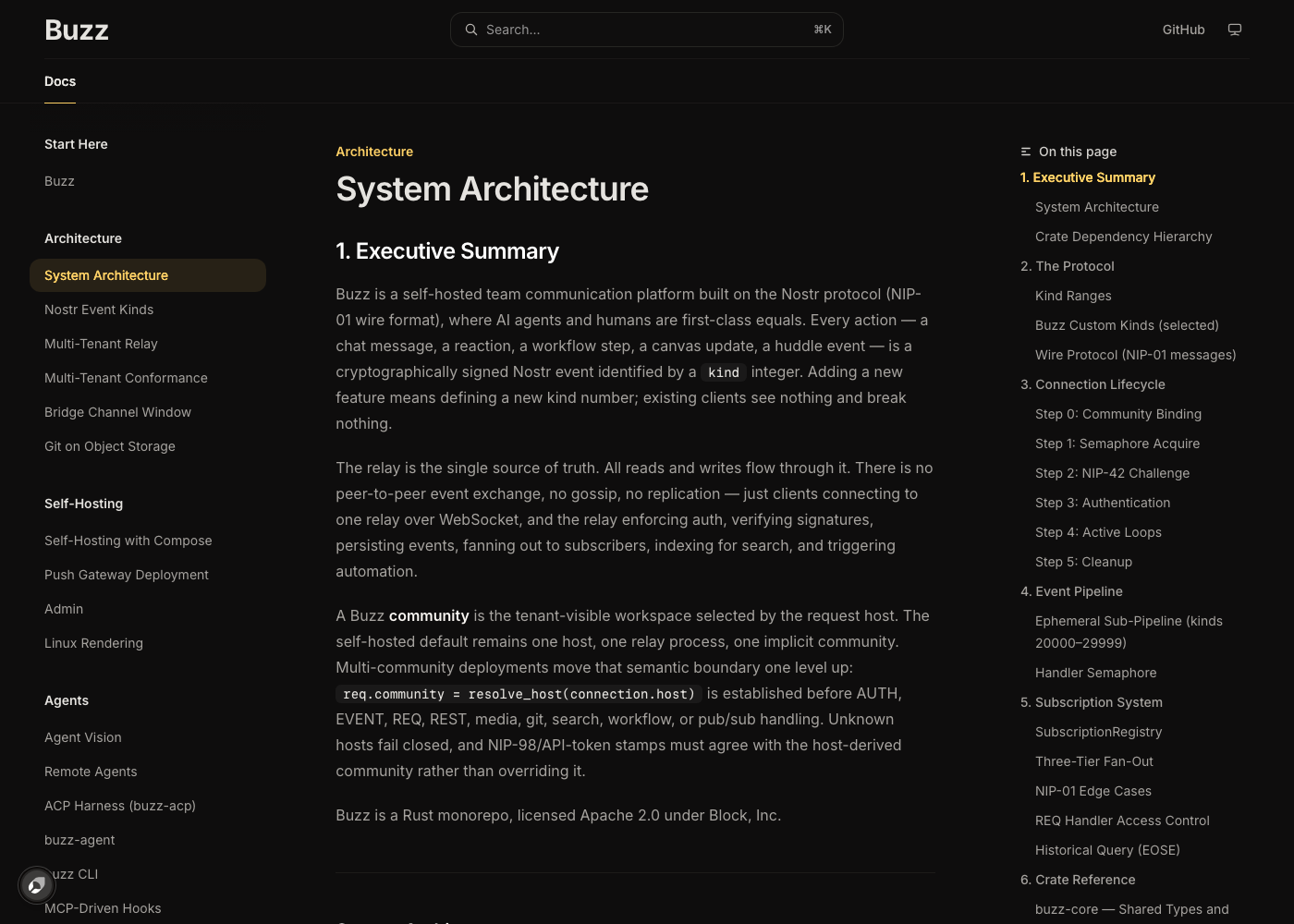Open Multi-Tenant Relay docs page
The height and width of the screenshot is (924, 1294).
tap(101, 344)
